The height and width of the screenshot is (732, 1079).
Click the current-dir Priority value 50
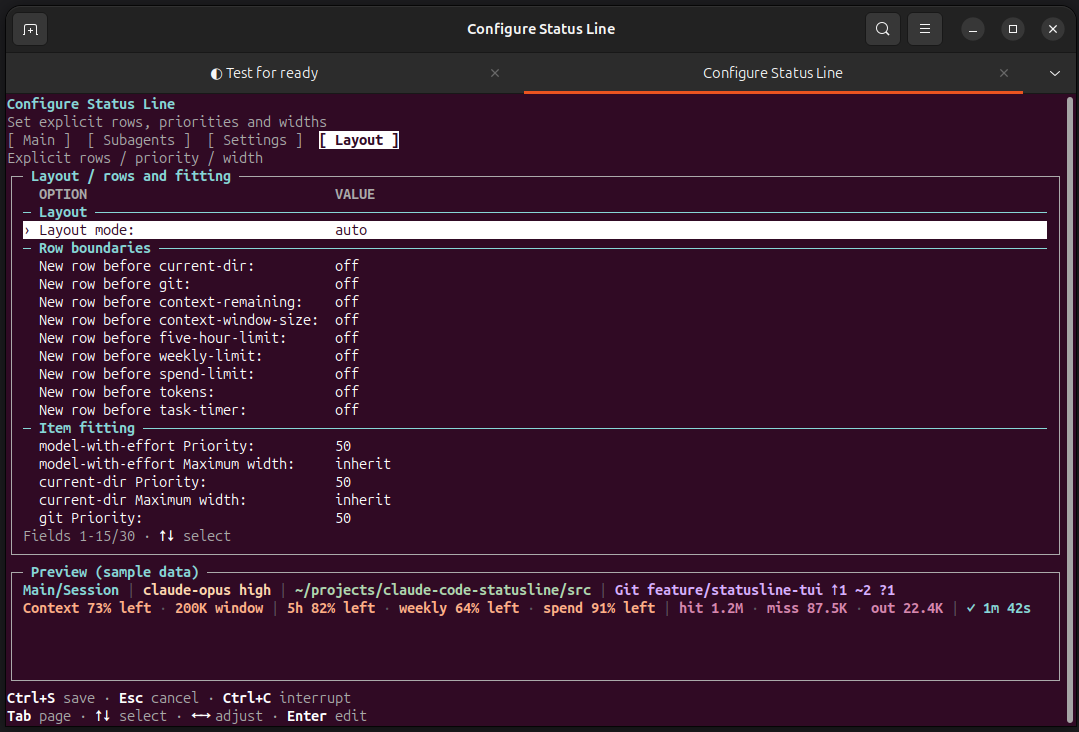[x=343, y=482]
